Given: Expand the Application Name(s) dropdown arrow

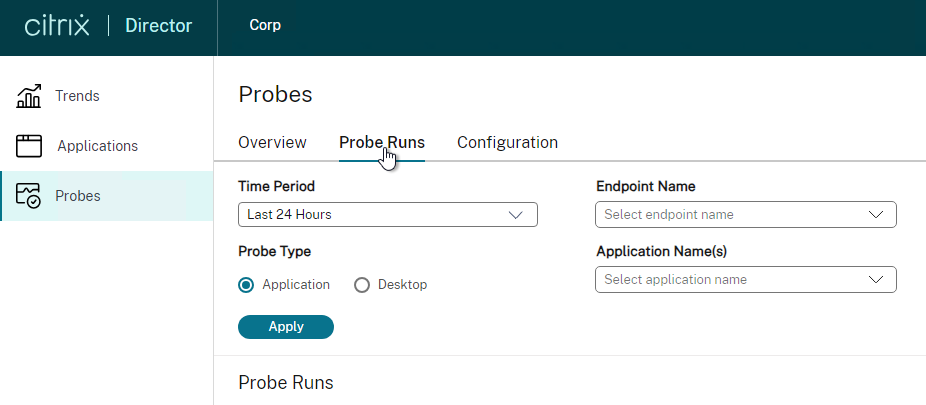Looking at the screenshot, I should click(x=876, y=279).
